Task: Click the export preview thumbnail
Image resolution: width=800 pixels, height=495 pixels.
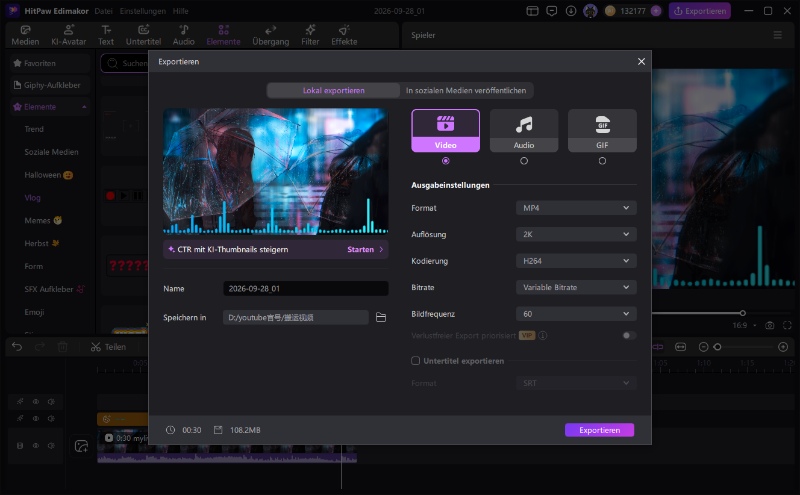Action: [276, 171]
